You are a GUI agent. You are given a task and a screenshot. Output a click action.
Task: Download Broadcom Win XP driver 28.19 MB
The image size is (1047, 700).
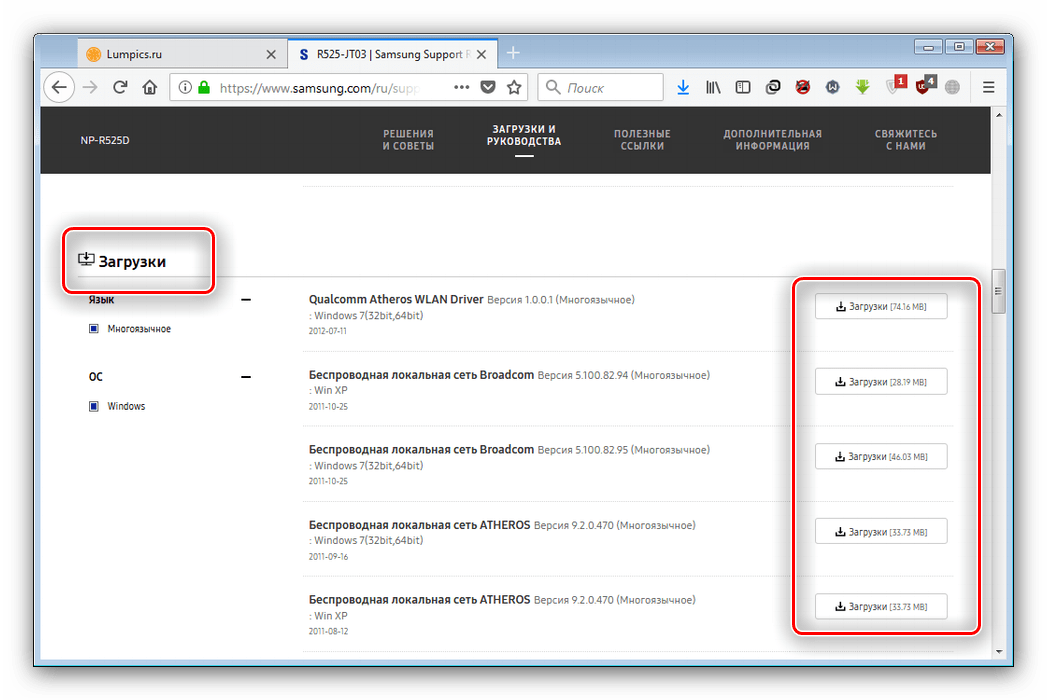881,382
